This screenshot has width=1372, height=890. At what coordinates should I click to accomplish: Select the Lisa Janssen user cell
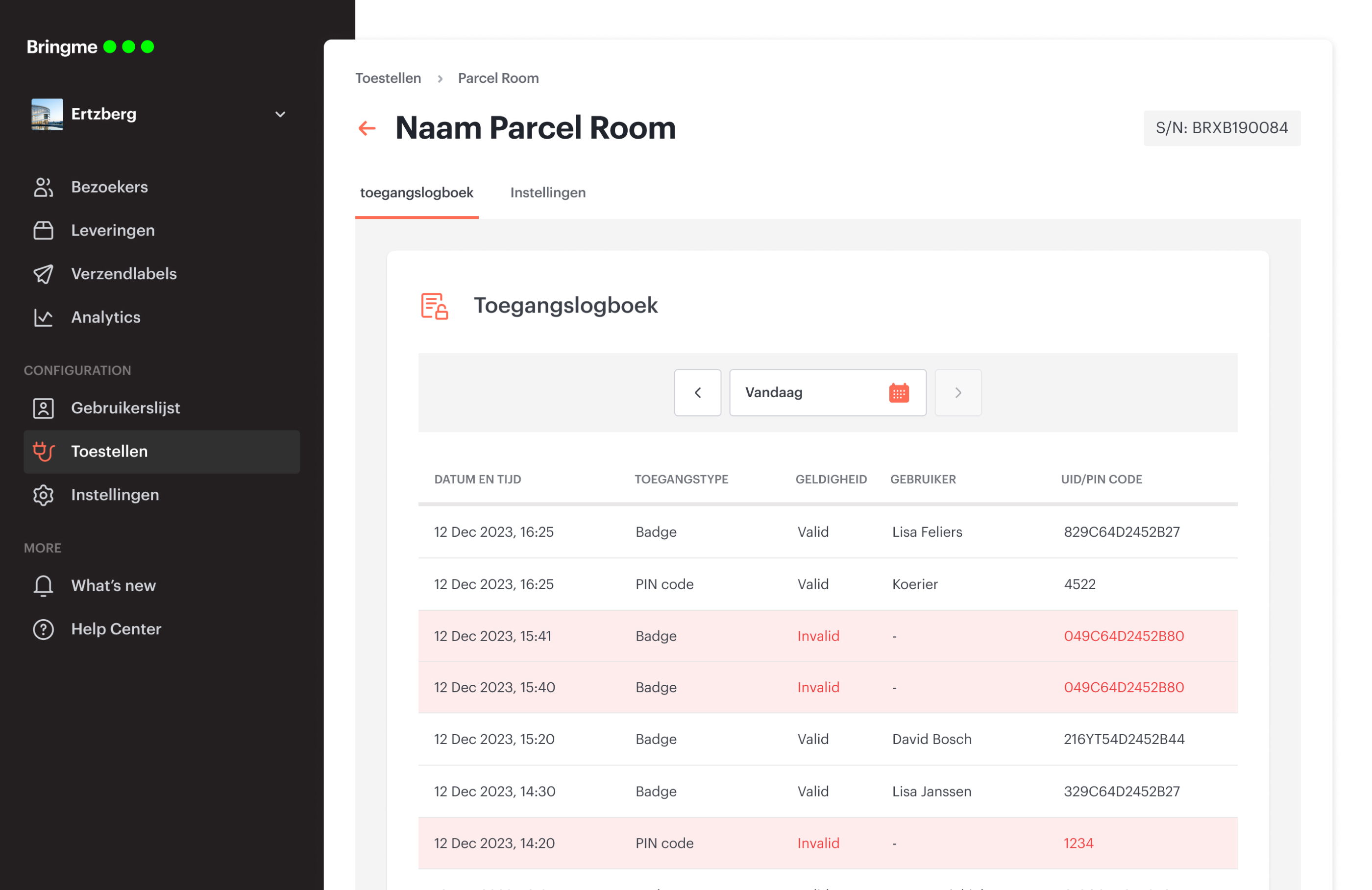click(x=931, y=792)
